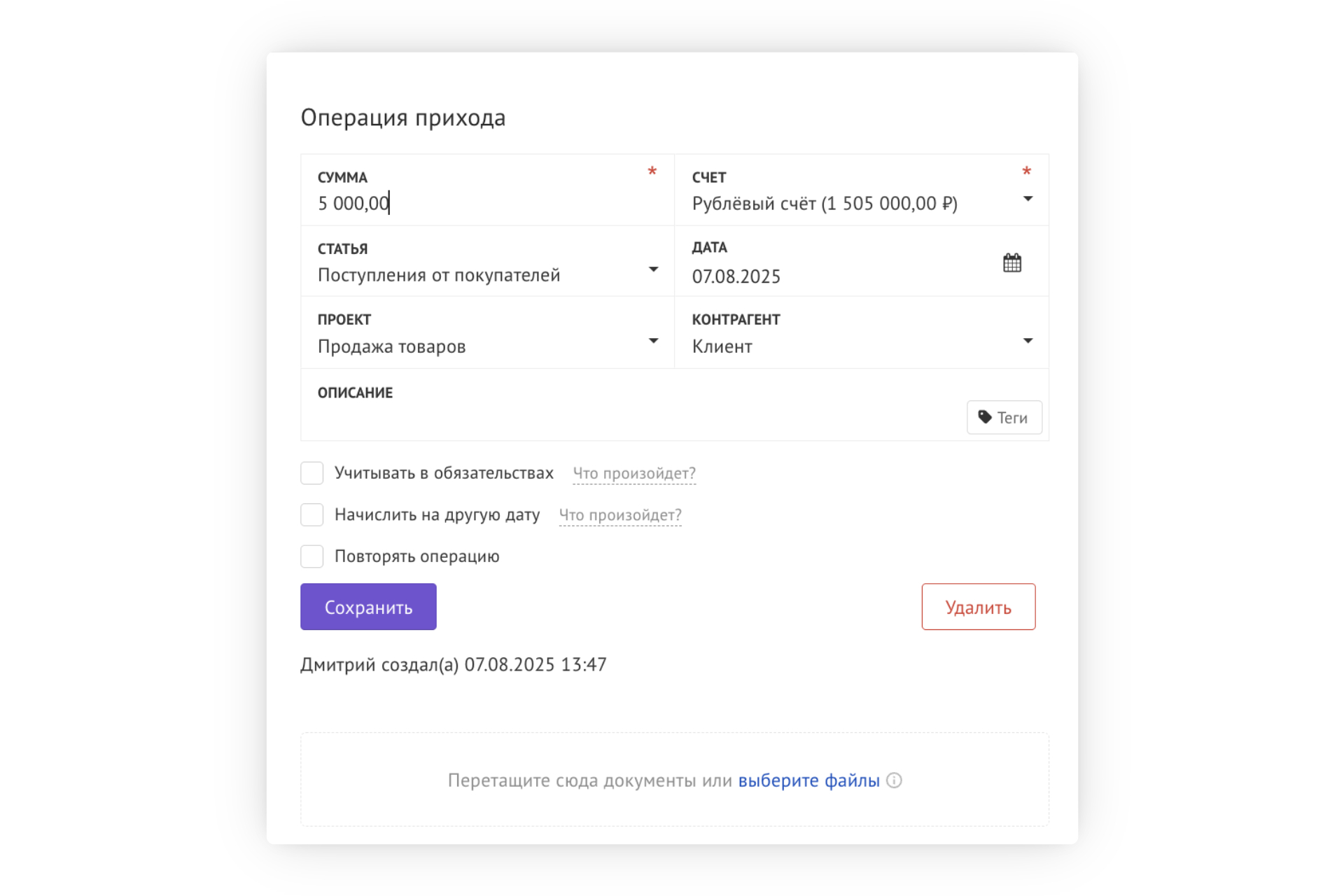Expand the Проект dropdown arrow

[x=652, y=341]
